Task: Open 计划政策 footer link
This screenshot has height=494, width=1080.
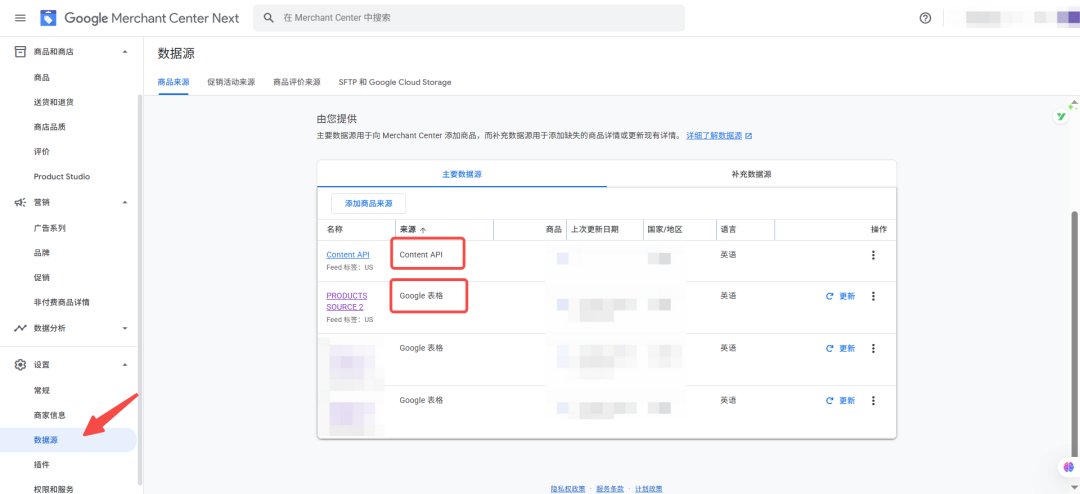Action: pyautogui.click(x=649, y=488)
